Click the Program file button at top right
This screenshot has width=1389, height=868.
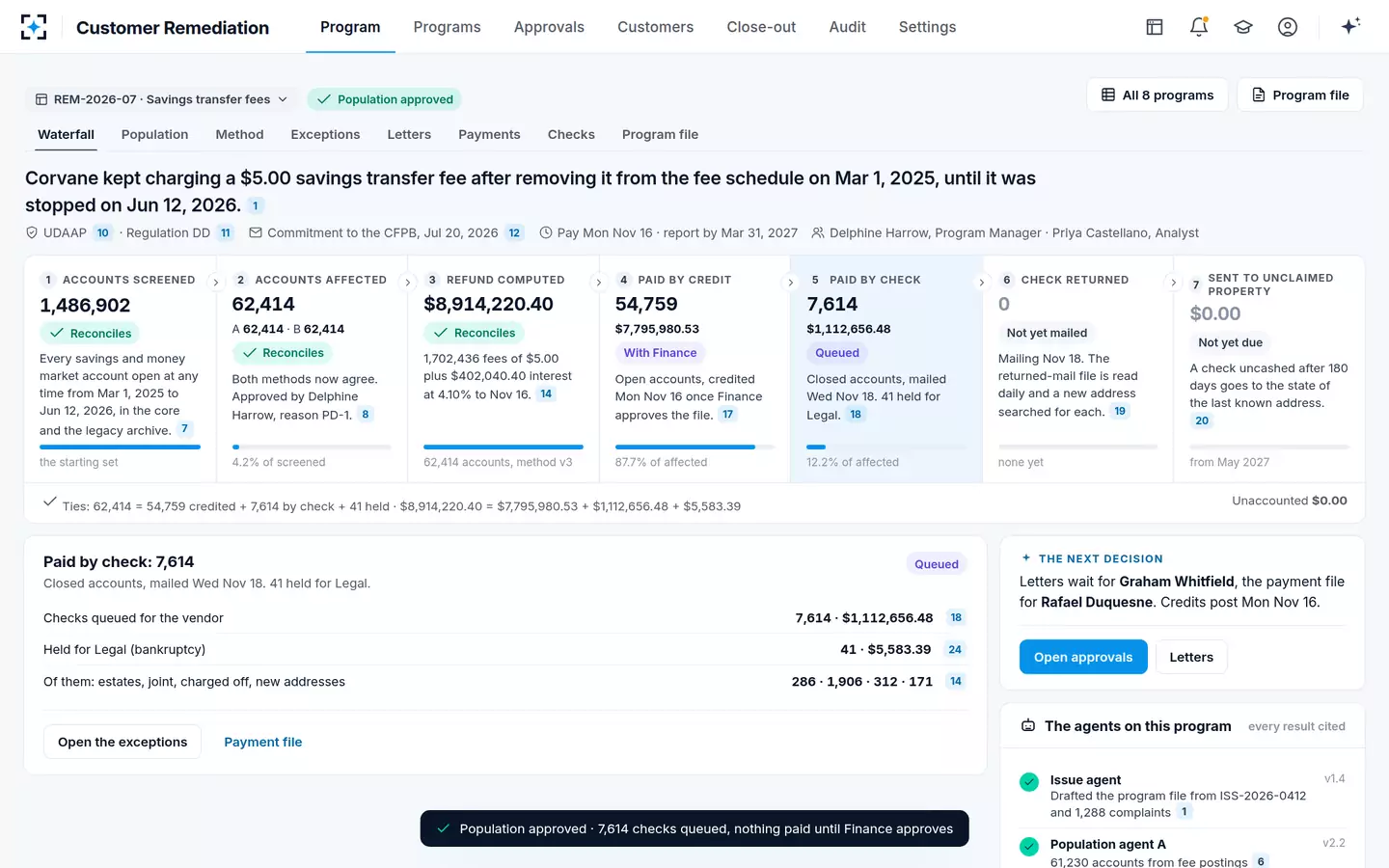(1300, 95)
